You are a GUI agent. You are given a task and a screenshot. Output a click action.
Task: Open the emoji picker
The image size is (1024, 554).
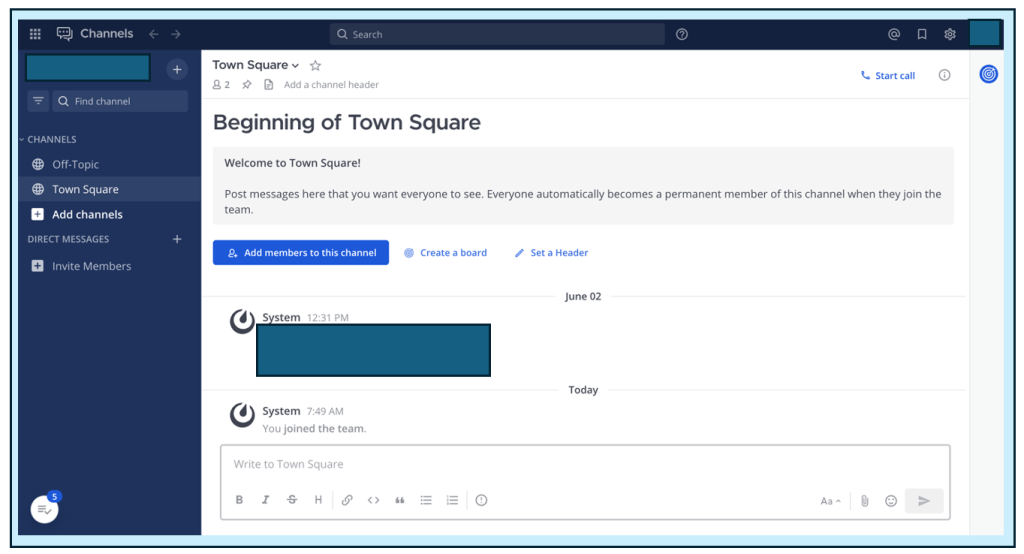[x=891, y=501]
